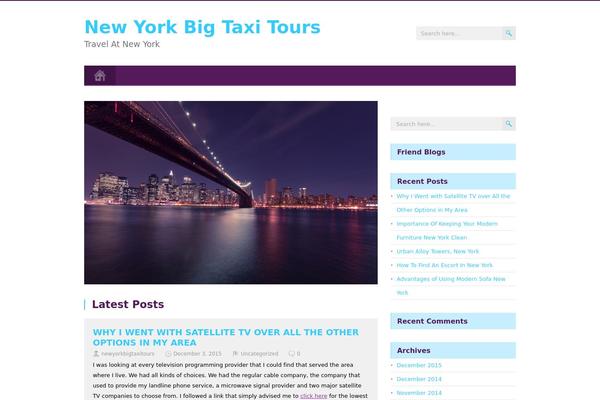Open post title 'Why I Went With Satellite TV'
Screen dimensions: 600x400
pyautogui.click(x=226, y=337)
